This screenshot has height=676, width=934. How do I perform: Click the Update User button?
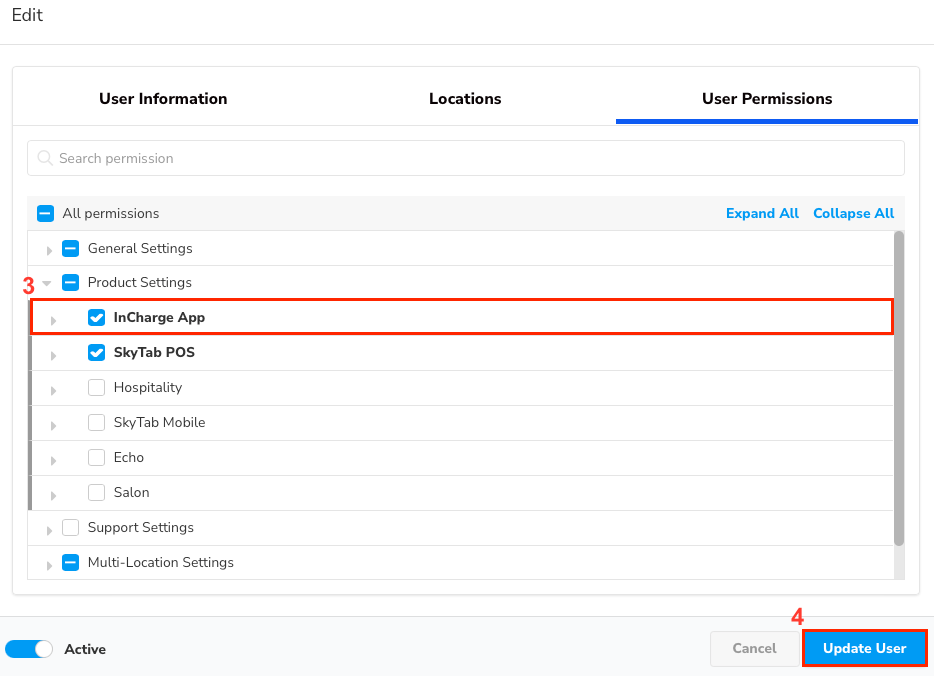(864, 648)
